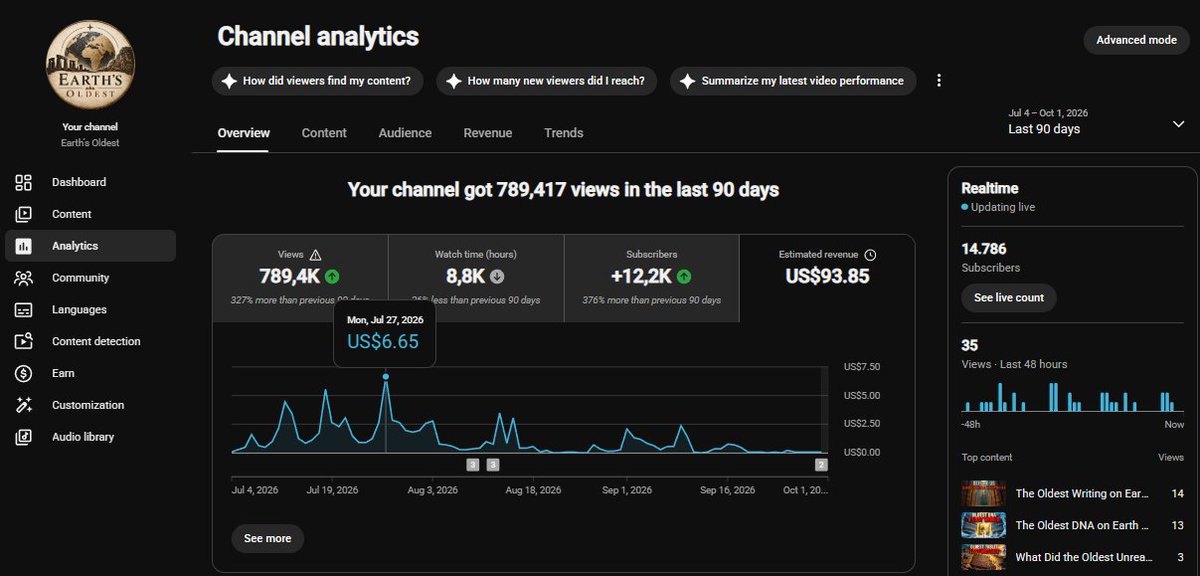Select the Subscribers metric card
Screen dimensions: 1200x576
coord(652,278)
